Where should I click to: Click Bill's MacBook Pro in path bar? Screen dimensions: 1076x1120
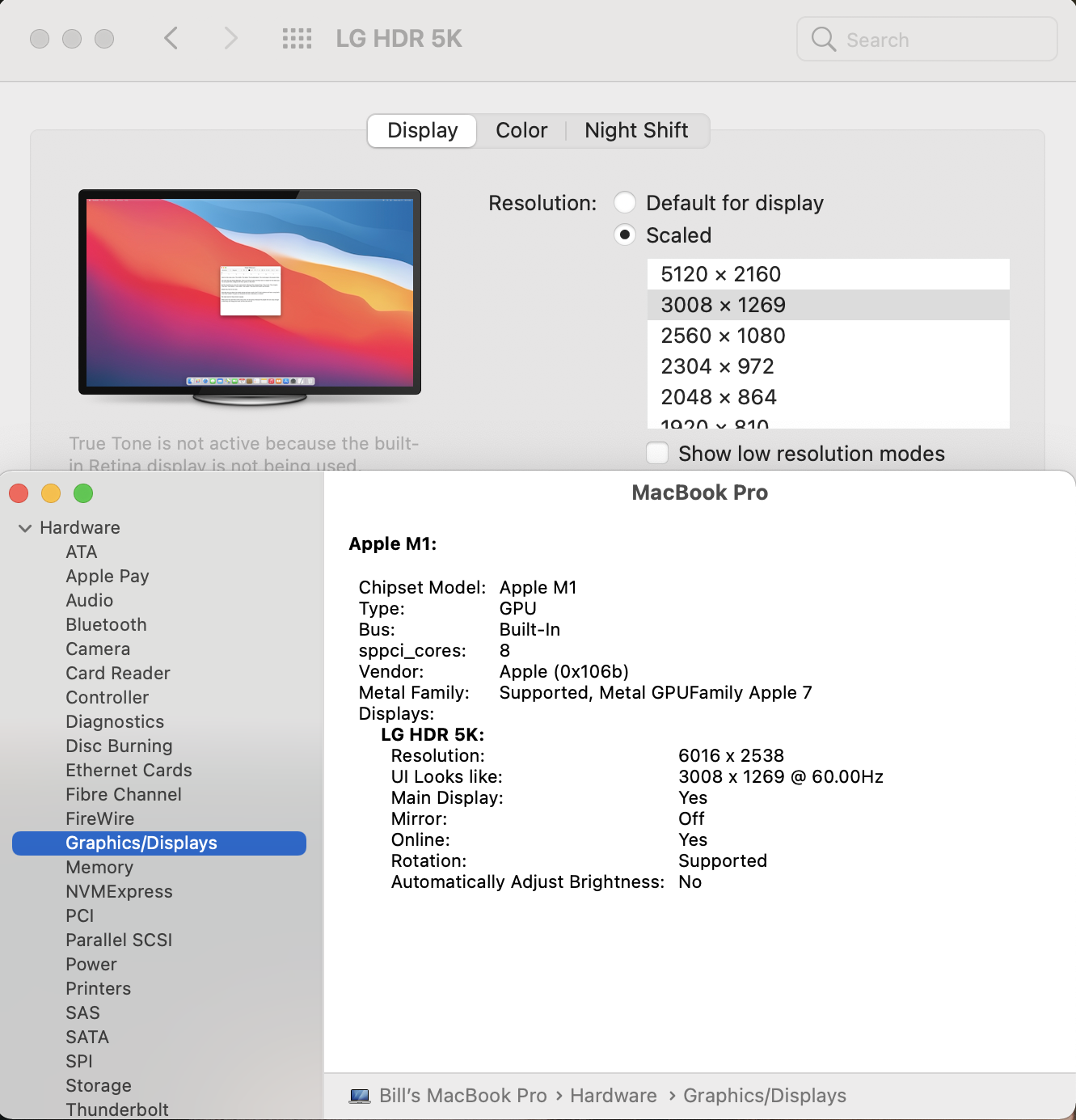pyautogui.click(x=463, y=1096)
